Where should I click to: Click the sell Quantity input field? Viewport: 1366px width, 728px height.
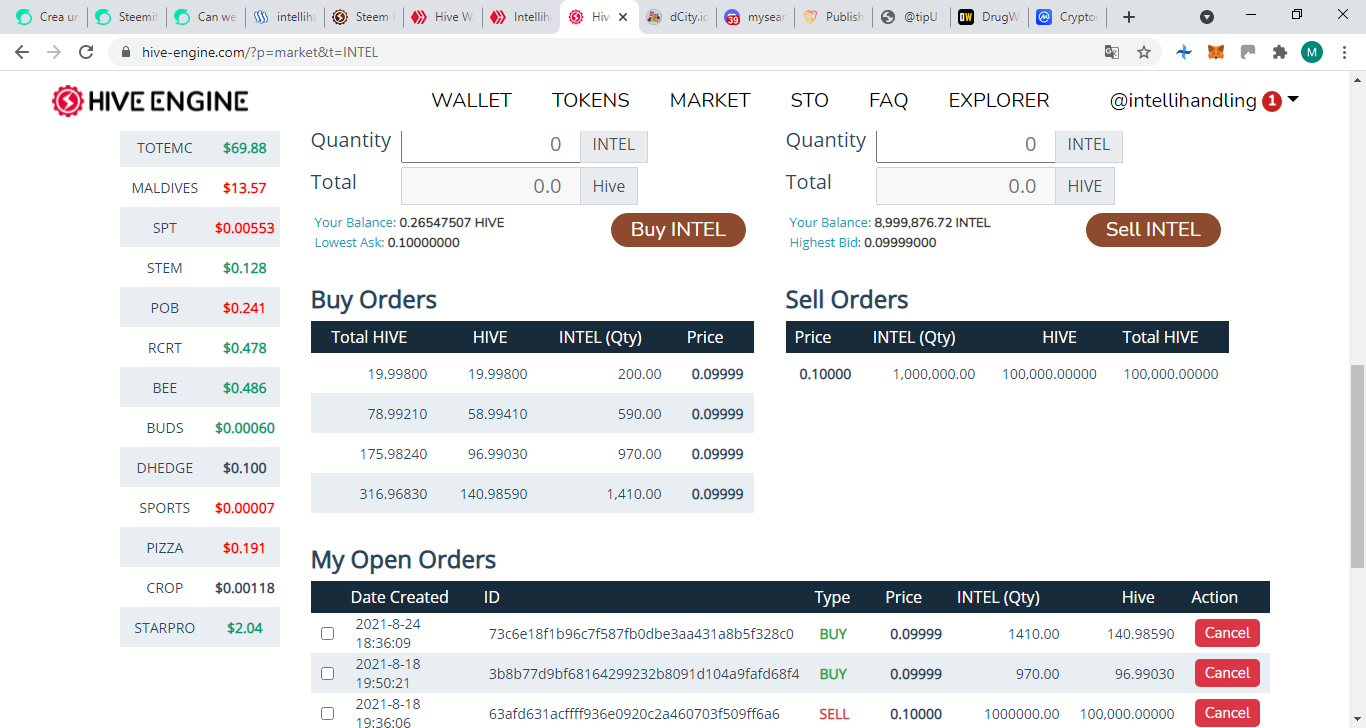click(x=966, y=144)
